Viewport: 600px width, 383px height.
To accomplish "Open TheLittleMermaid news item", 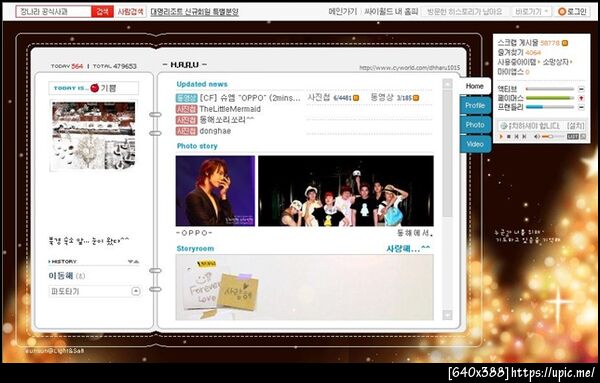I will (x=230, y=109).
